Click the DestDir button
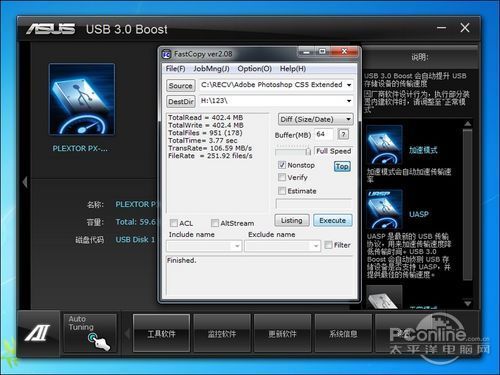 click(181, 102)
